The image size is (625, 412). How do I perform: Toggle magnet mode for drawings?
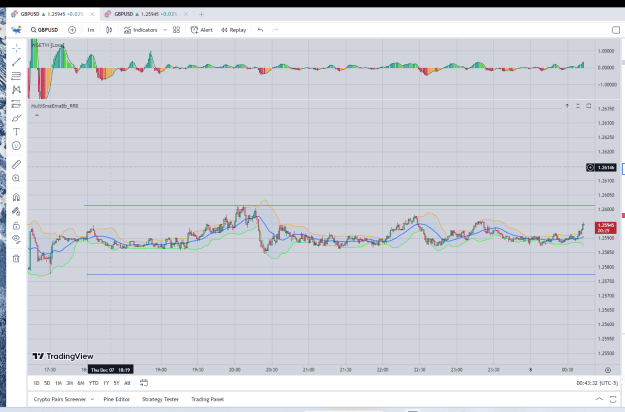click(x=16, y=197)
